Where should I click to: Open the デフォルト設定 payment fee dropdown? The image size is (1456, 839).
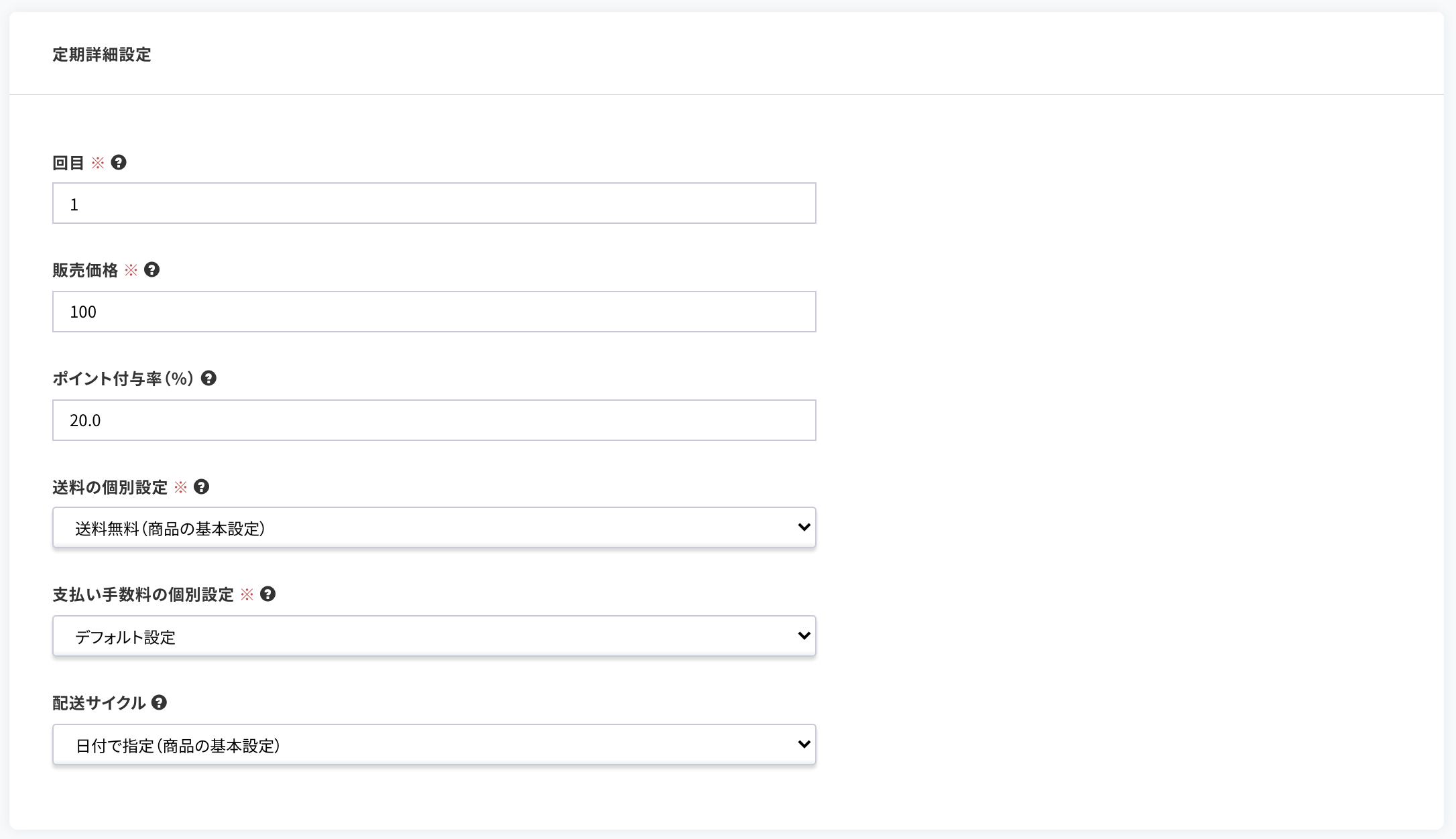434,636
